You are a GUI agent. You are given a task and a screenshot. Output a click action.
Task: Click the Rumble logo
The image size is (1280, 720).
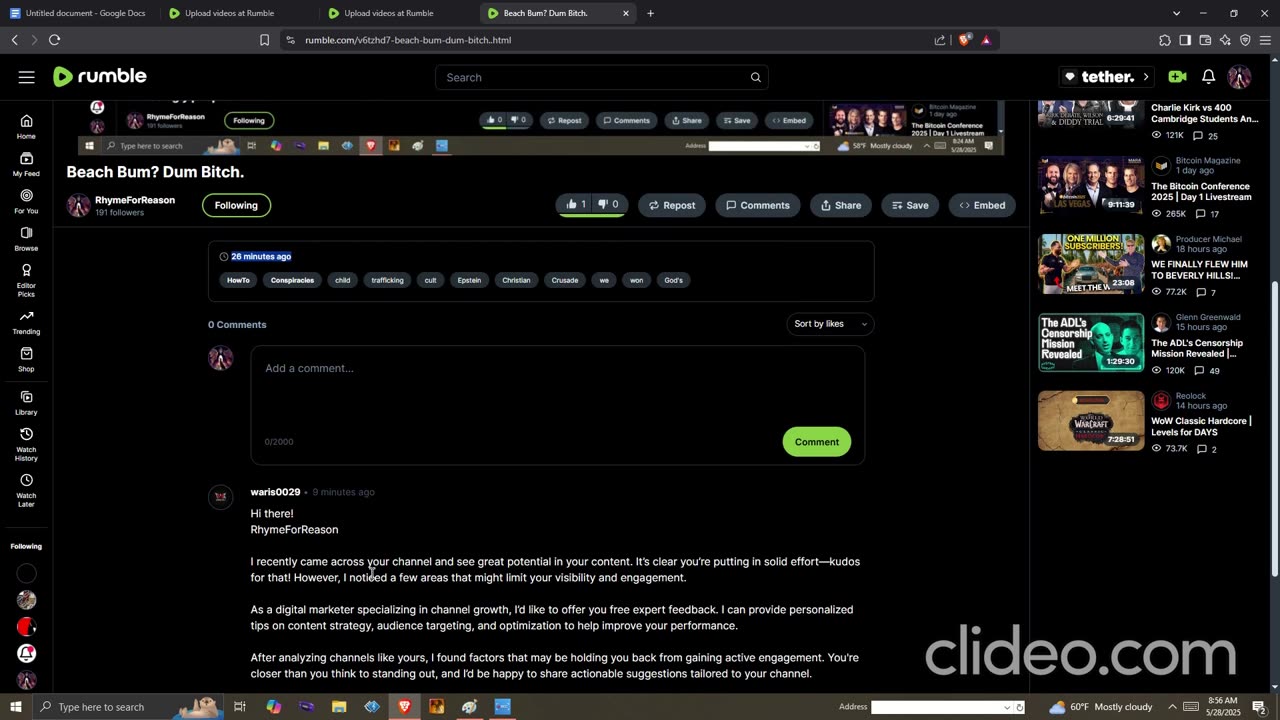coord(99,76)
